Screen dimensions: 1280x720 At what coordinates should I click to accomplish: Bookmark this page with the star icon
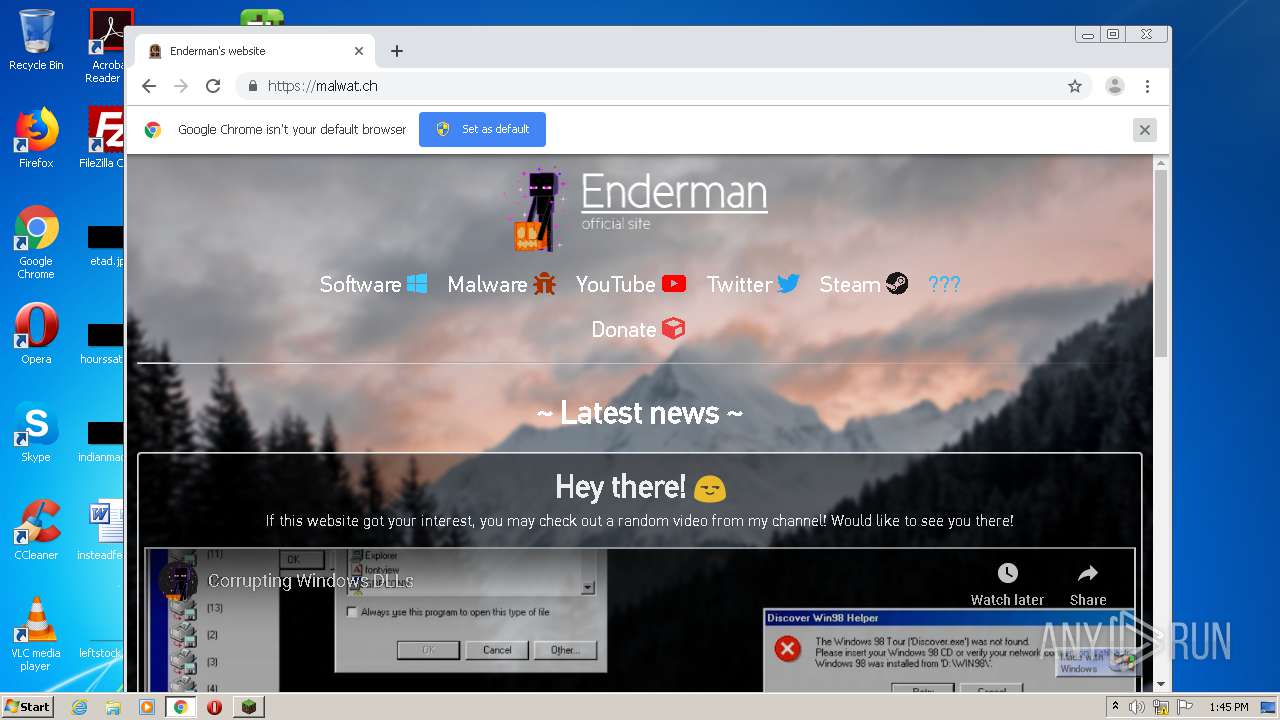pos(1075,86)
